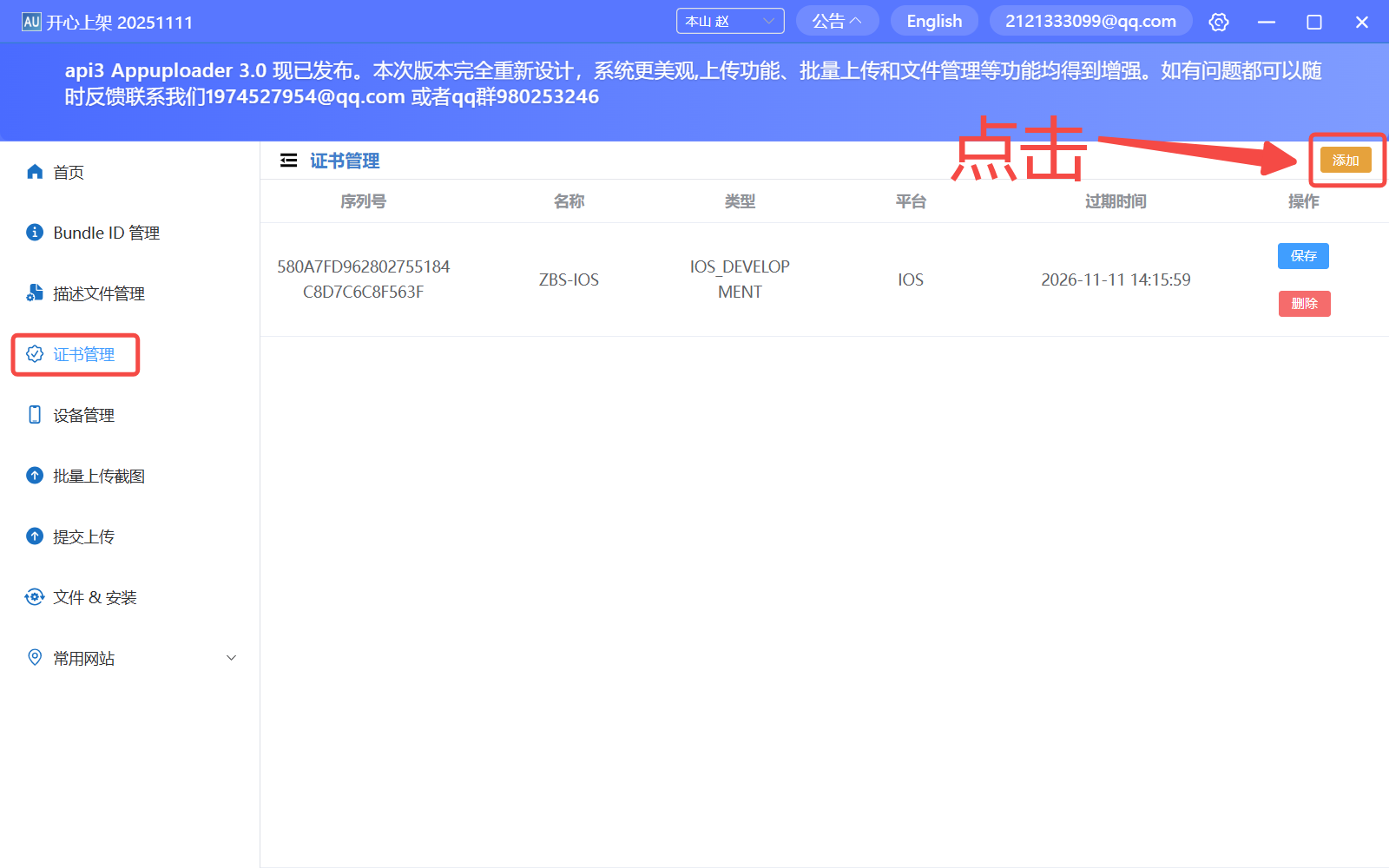This screenshot has height=868, width=1389.
Task: Open 文件 & 安装 via the gear-globe icon
Action: click(35, 596)
